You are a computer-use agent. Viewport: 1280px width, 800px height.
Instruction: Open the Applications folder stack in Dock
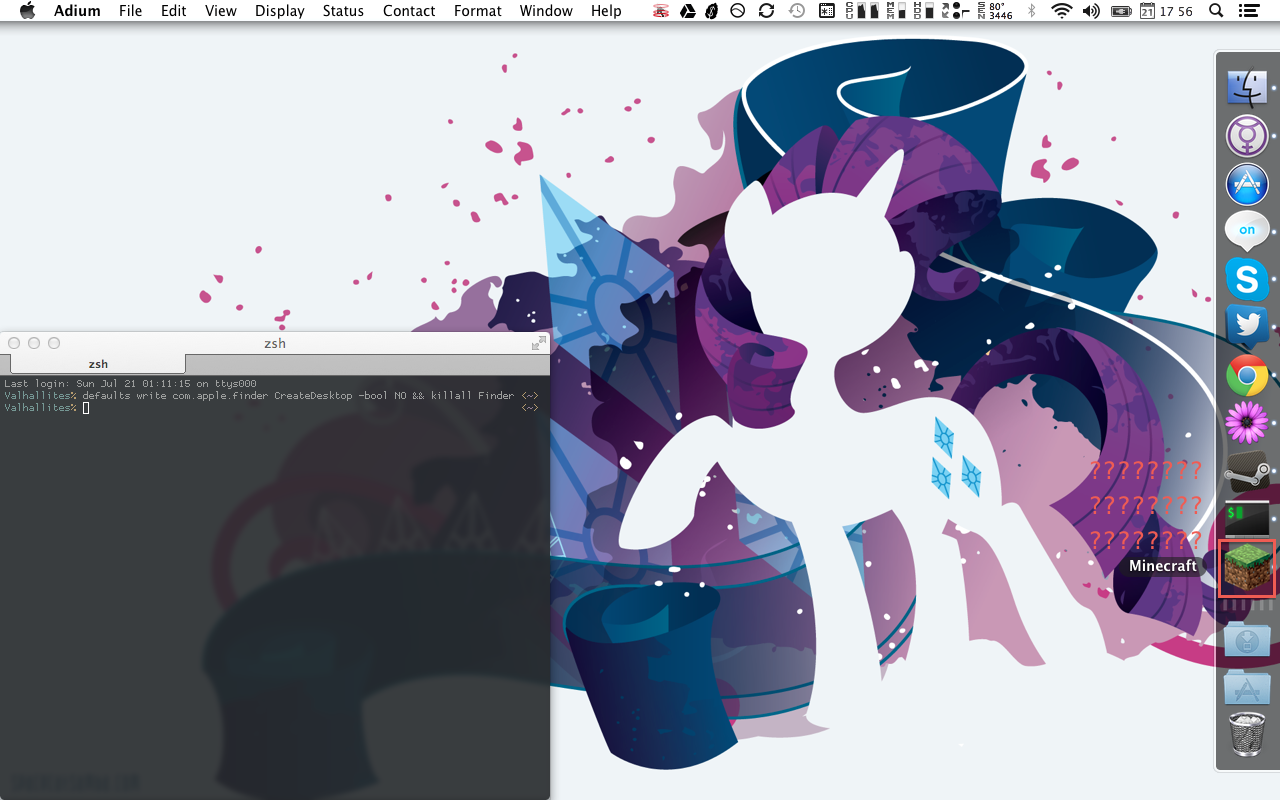tap(1247, 688)
